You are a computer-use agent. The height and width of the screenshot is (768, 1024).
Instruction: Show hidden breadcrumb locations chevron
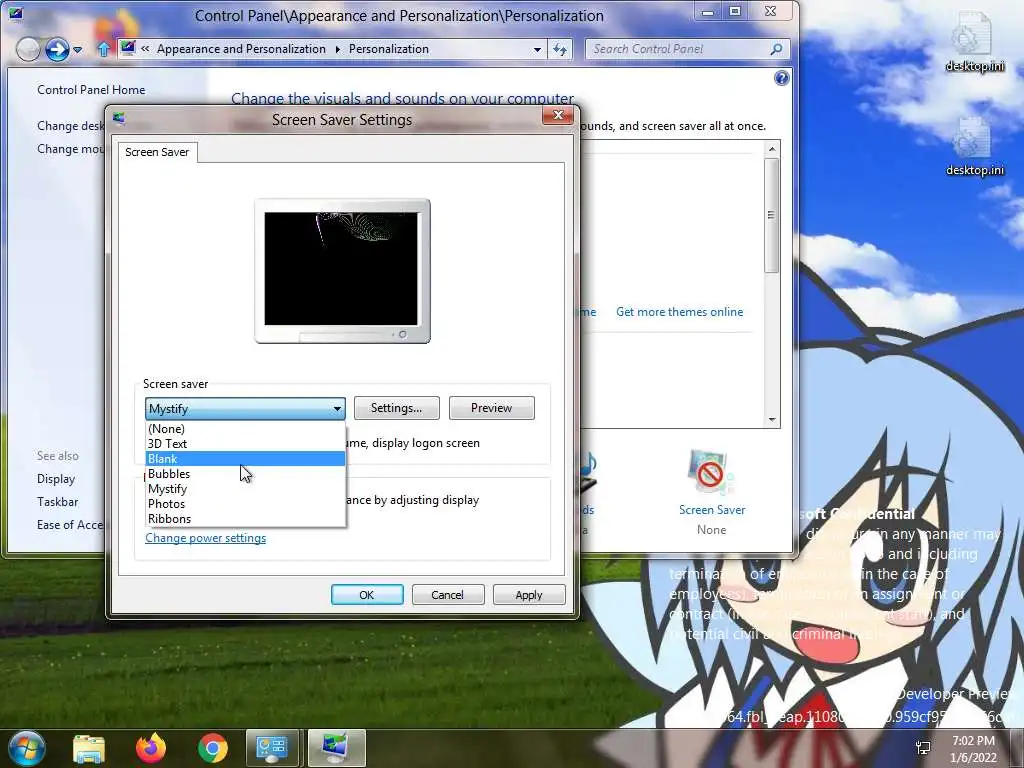click(145, 49)
